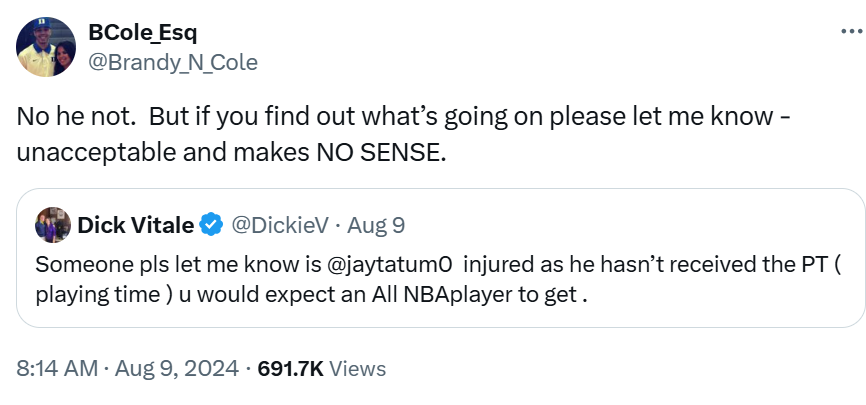This screenshot has height=405, width=866.
Task: Click the blue verified checkmark badge
Action: click(x=210, y=225)
